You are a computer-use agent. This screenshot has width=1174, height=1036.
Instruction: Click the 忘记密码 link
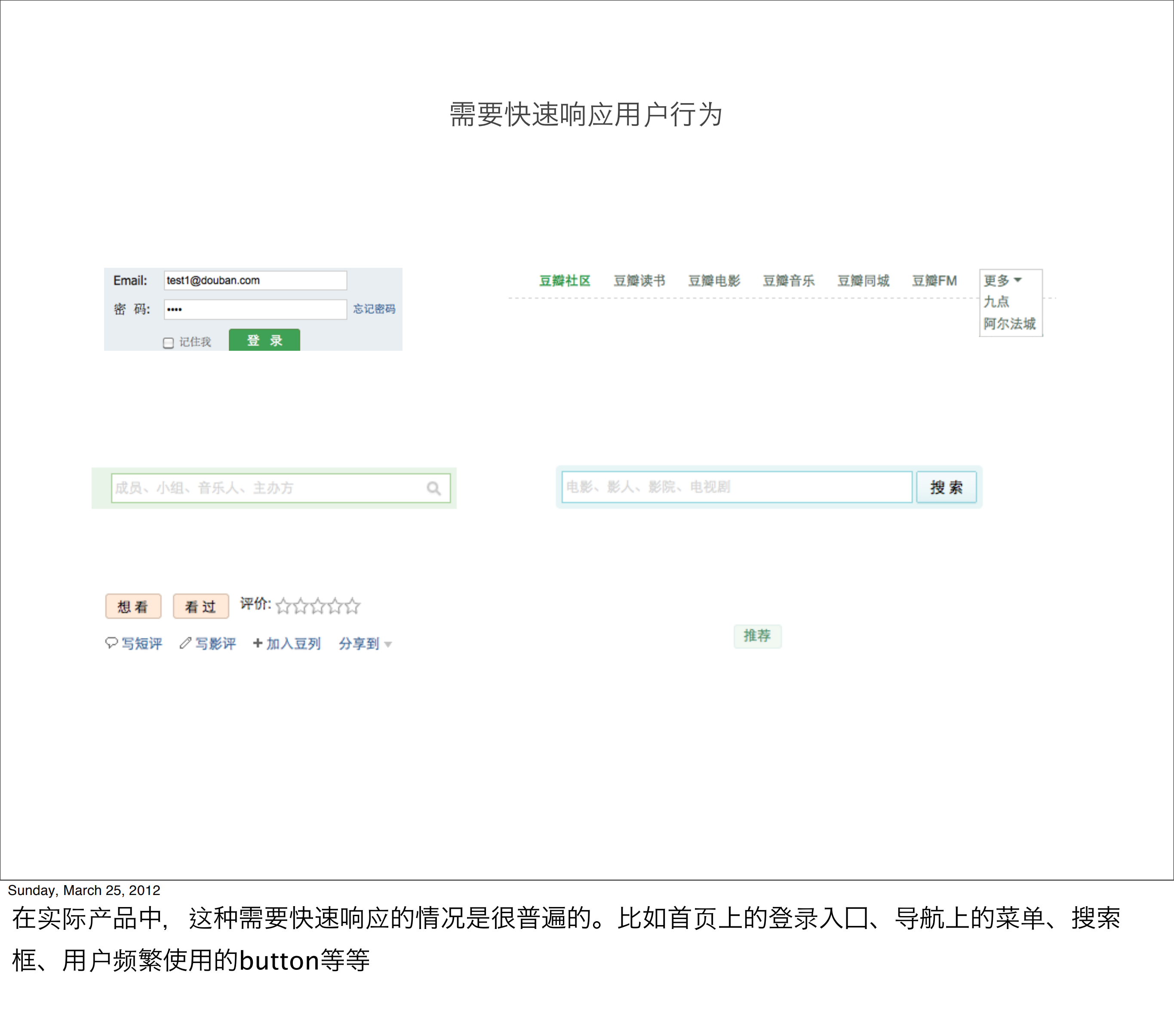pos(375,309)
